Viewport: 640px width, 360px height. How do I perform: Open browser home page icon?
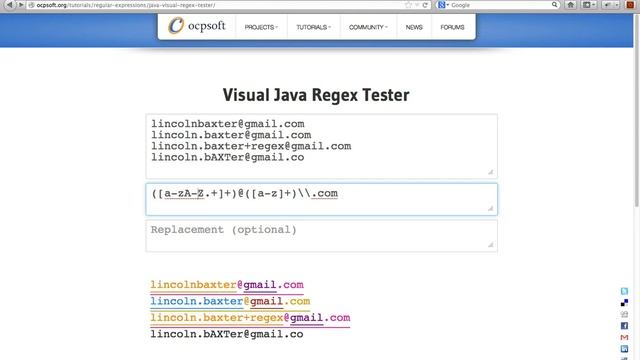(571, 5)
